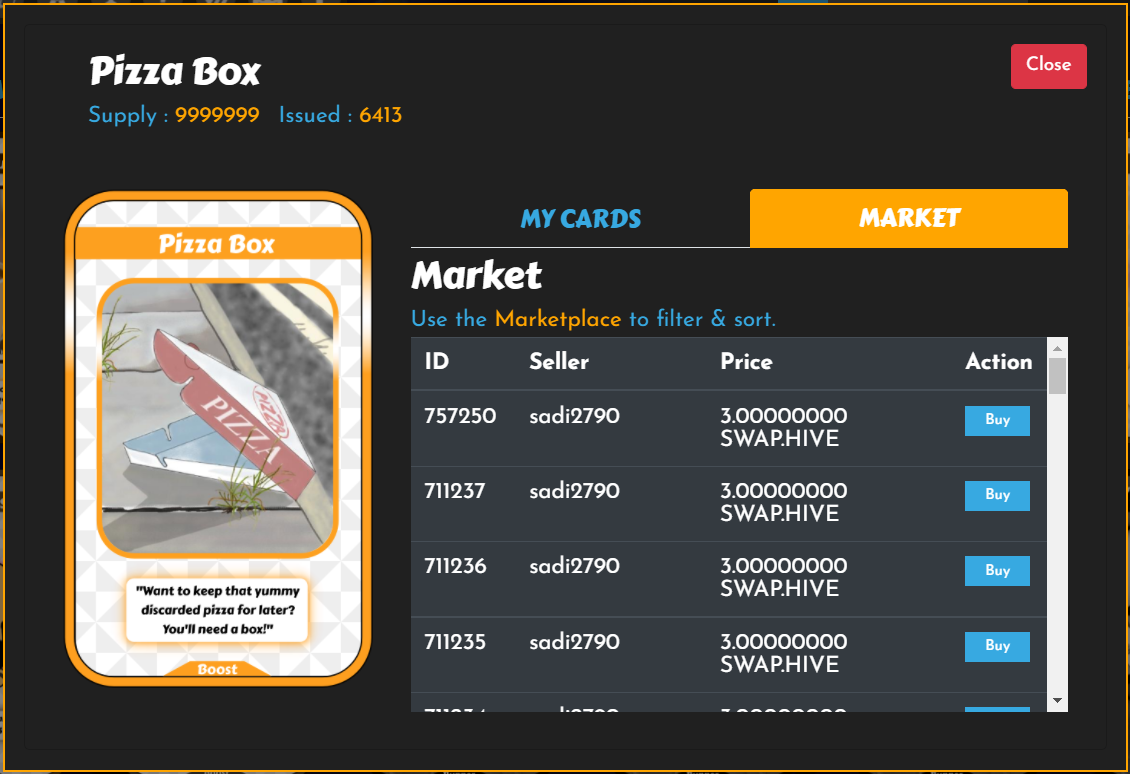This screenshot has height=774, width=1130.
Task: Buy card ID 711235
Action: click(997, 646)
